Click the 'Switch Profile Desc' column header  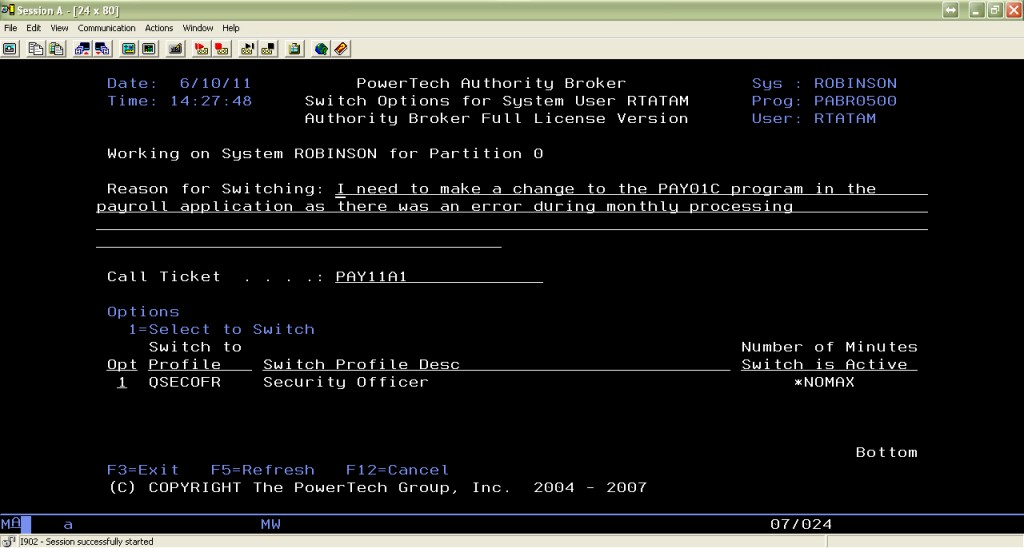361,365
